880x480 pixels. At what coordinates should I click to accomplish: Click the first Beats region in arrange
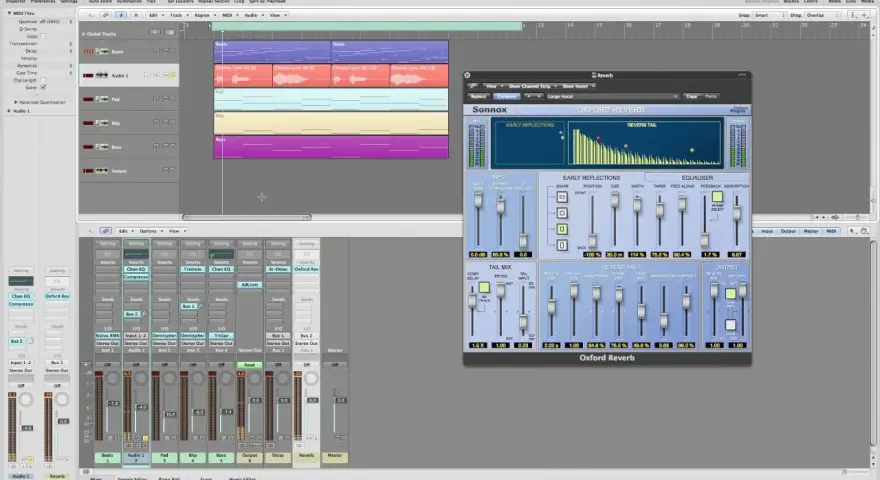272,52
